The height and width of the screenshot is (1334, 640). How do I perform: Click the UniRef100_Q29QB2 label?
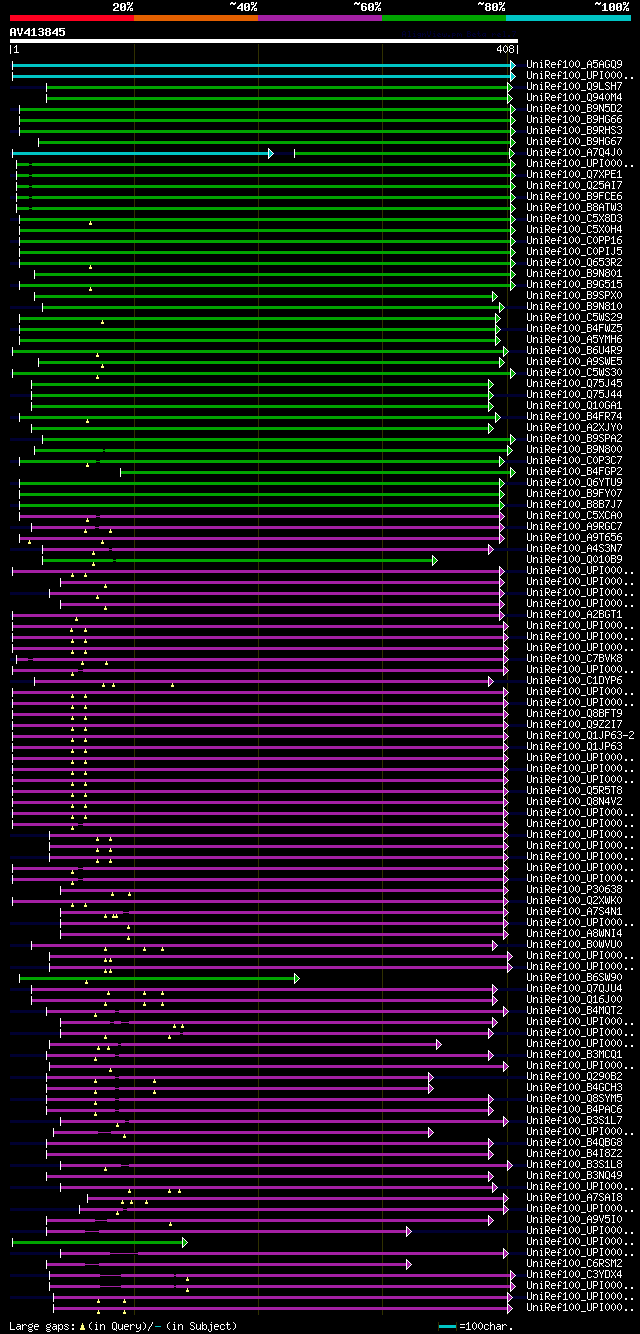click(x=574, y=1076)
